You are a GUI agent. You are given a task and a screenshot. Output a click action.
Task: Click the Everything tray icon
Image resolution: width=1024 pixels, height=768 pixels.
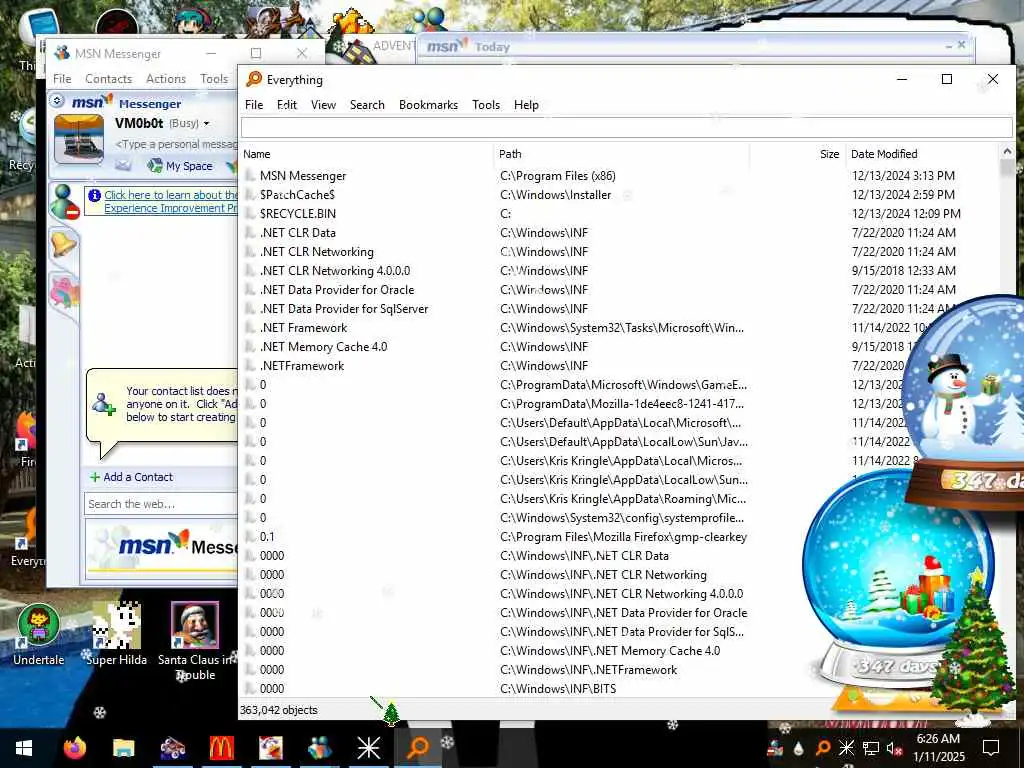pos(823,748)
